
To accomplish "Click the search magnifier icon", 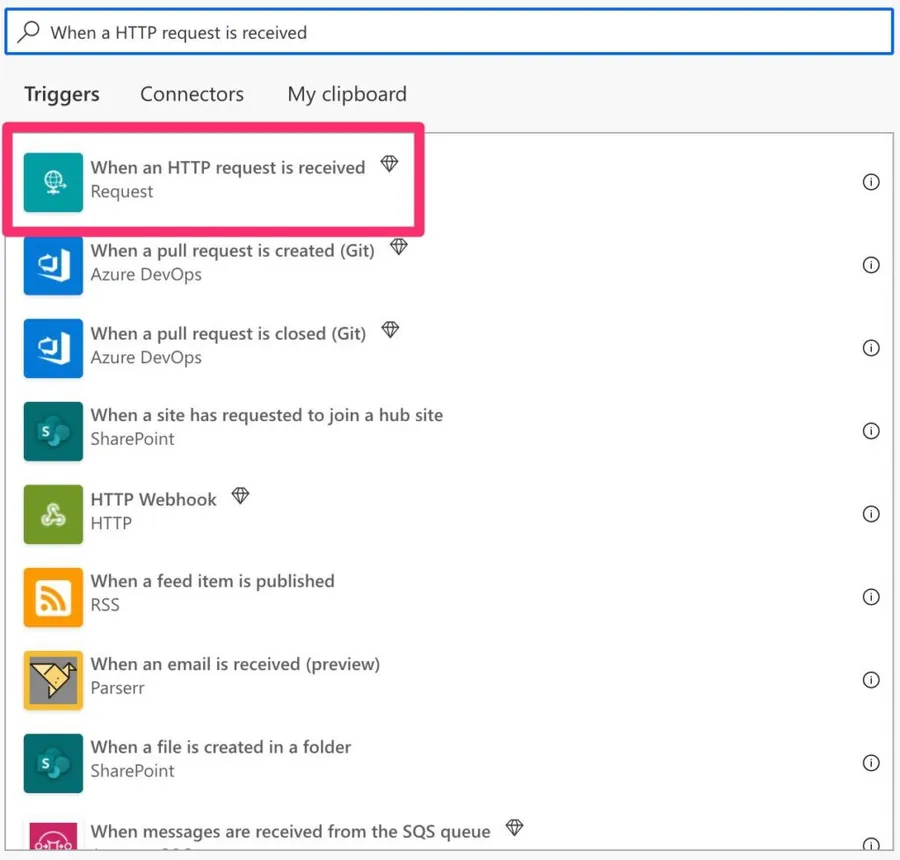I will pyautogui.click(x=30, y=32).
